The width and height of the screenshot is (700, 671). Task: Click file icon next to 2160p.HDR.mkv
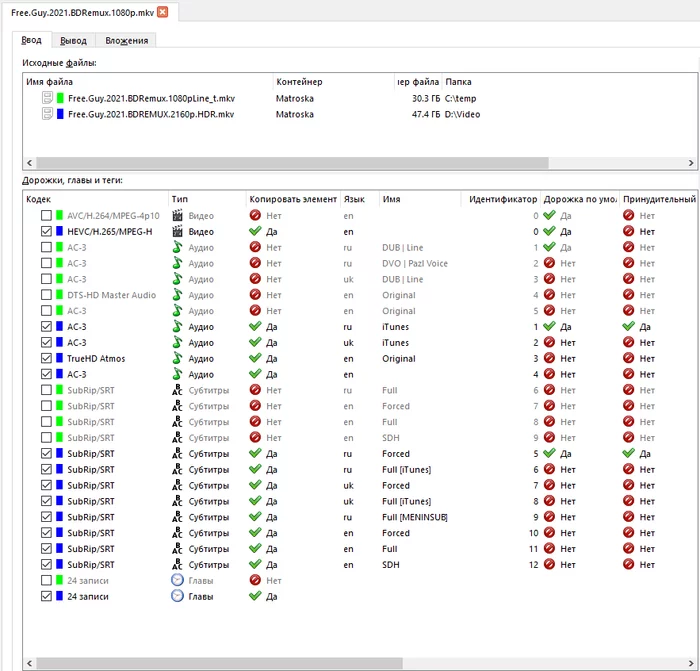tap(47, 114)
